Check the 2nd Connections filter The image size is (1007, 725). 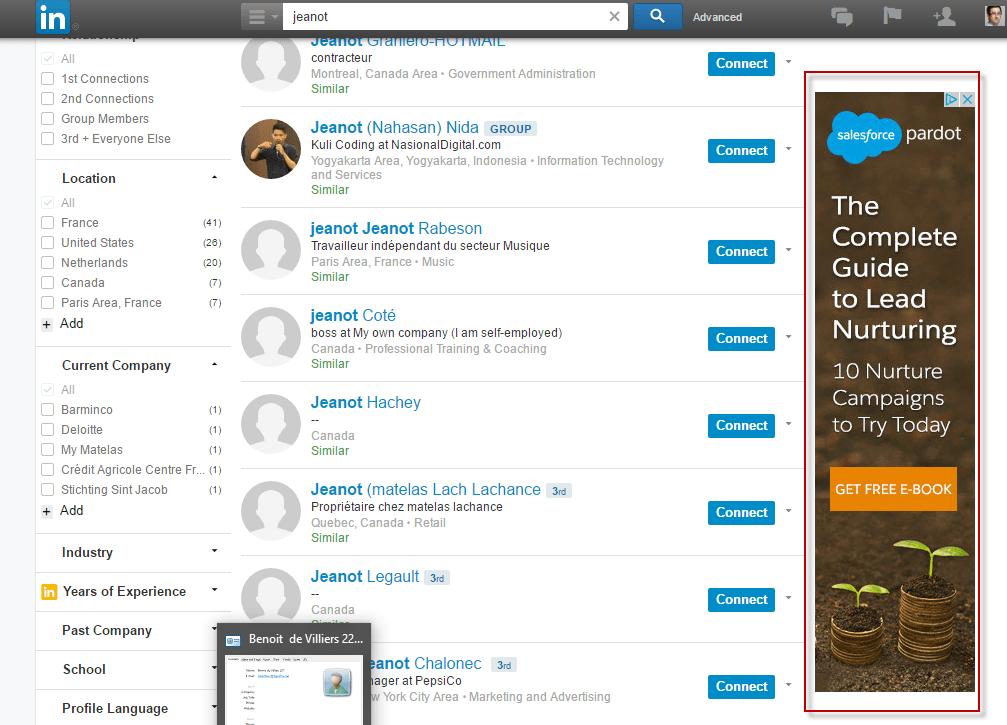click(48, 99)
